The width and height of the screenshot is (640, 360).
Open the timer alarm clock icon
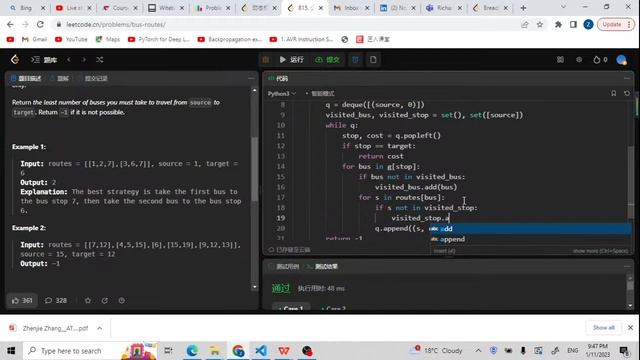(356, 60)
